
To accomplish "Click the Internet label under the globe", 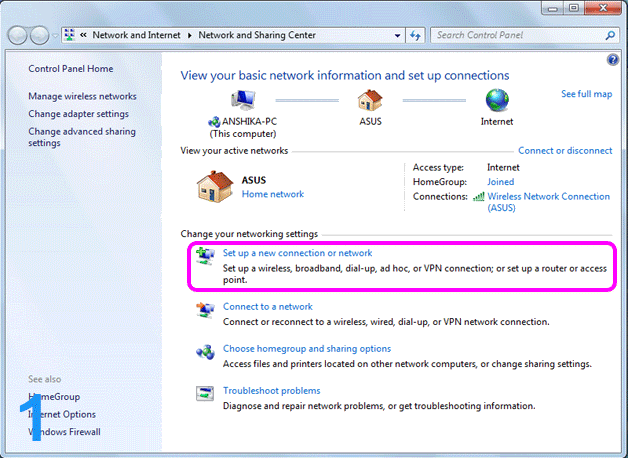I will point(497,122).
